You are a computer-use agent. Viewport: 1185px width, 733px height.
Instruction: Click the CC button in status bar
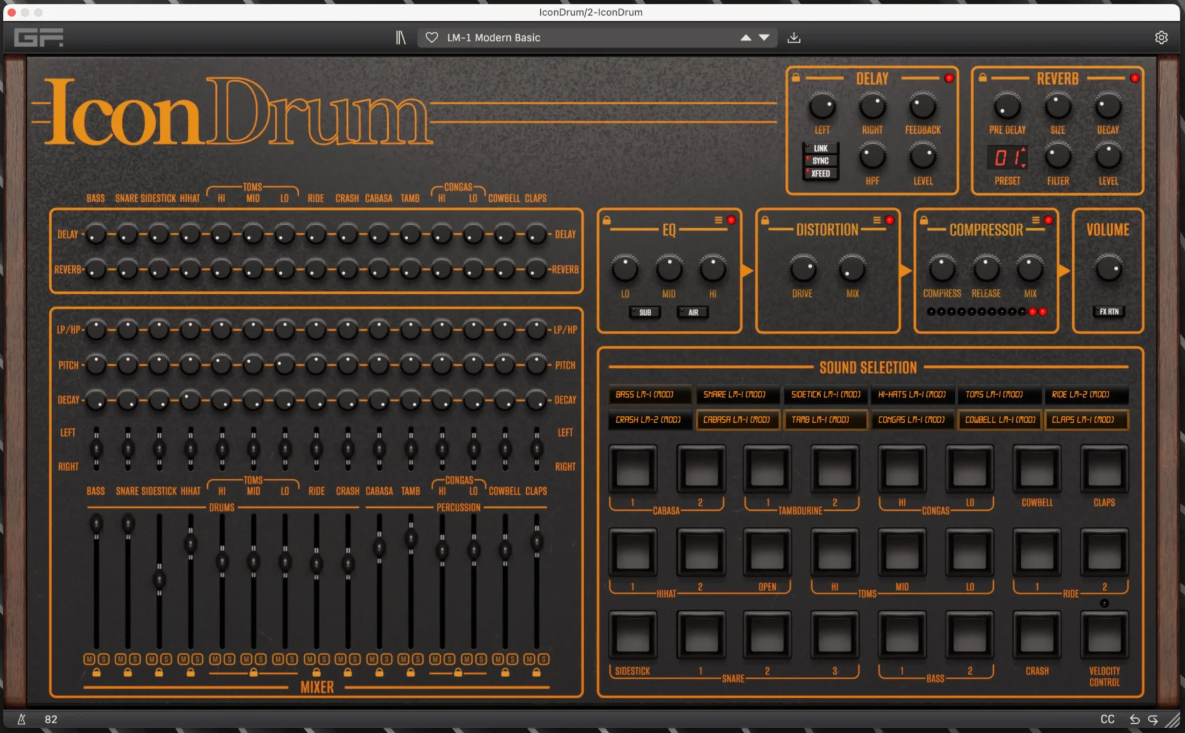coord(1107,719)
